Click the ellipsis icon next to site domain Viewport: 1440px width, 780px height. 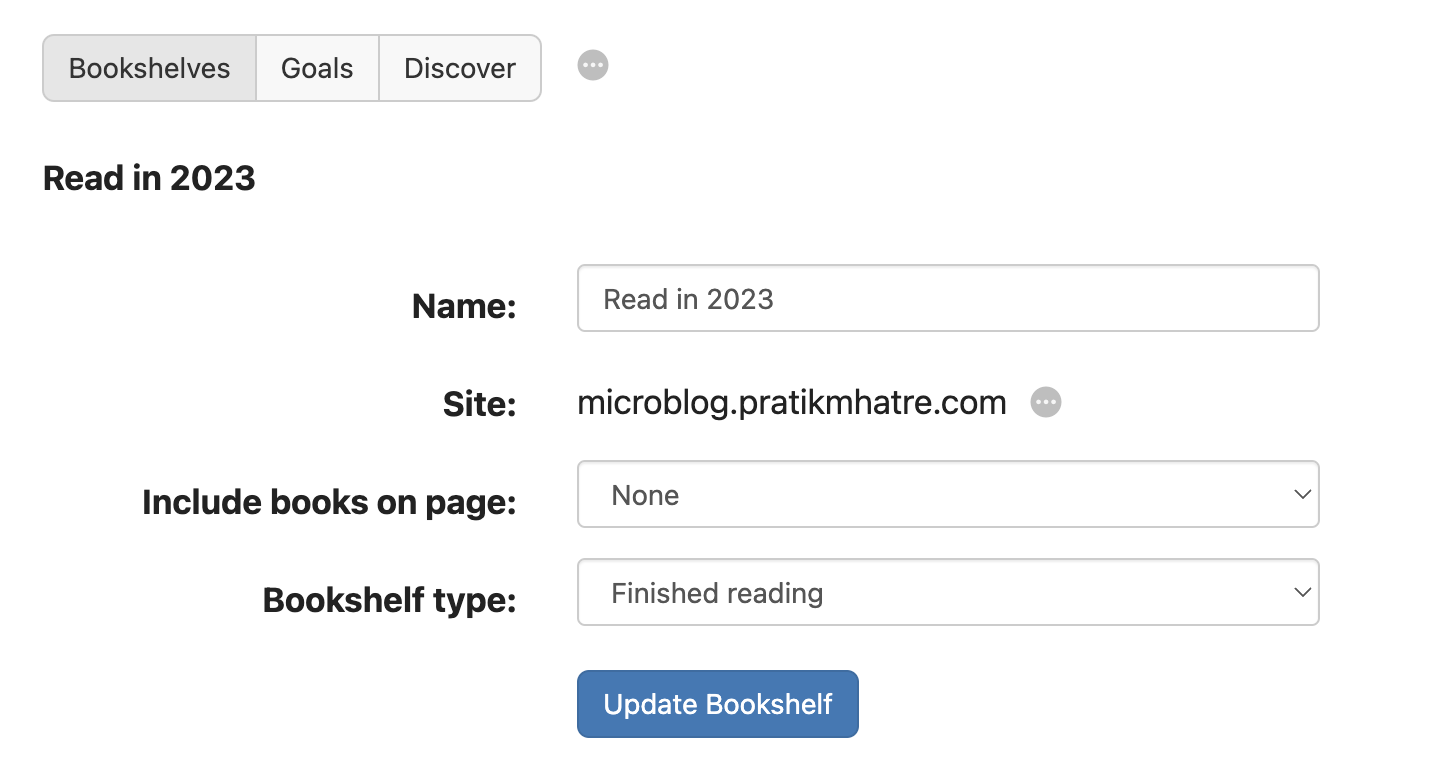(1046, 402)
